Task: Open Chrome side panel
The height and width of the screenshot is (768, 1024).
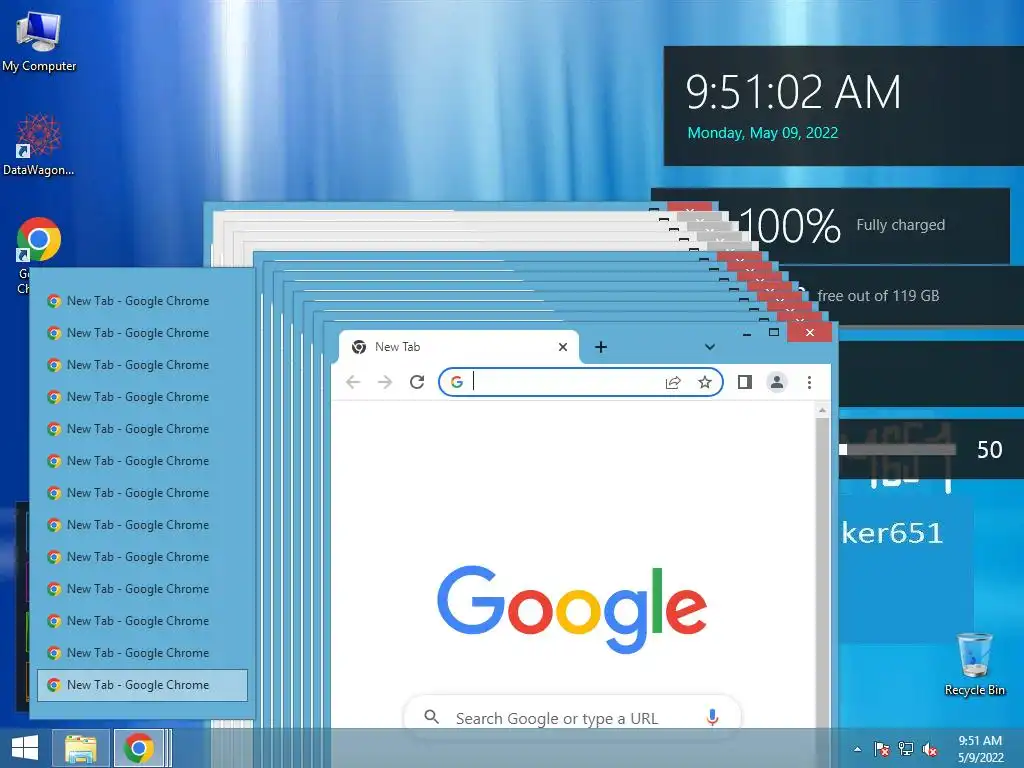Action: [x=744, y=382]
